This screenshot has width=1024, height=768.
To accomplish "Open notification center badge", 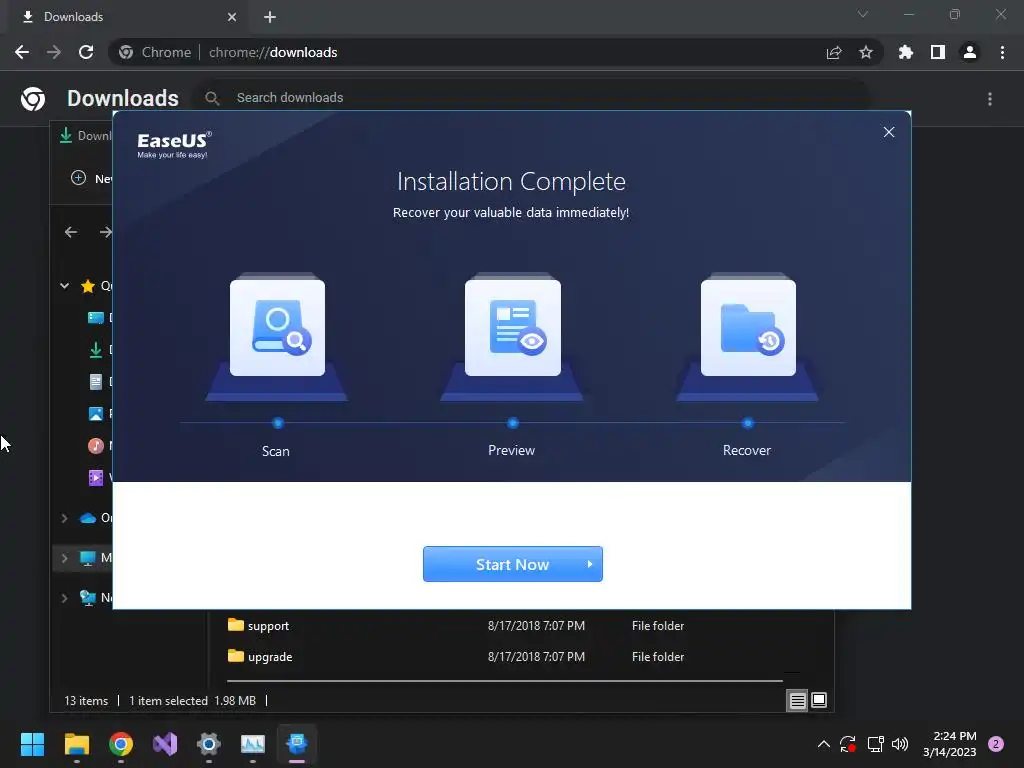I will 996,744.
